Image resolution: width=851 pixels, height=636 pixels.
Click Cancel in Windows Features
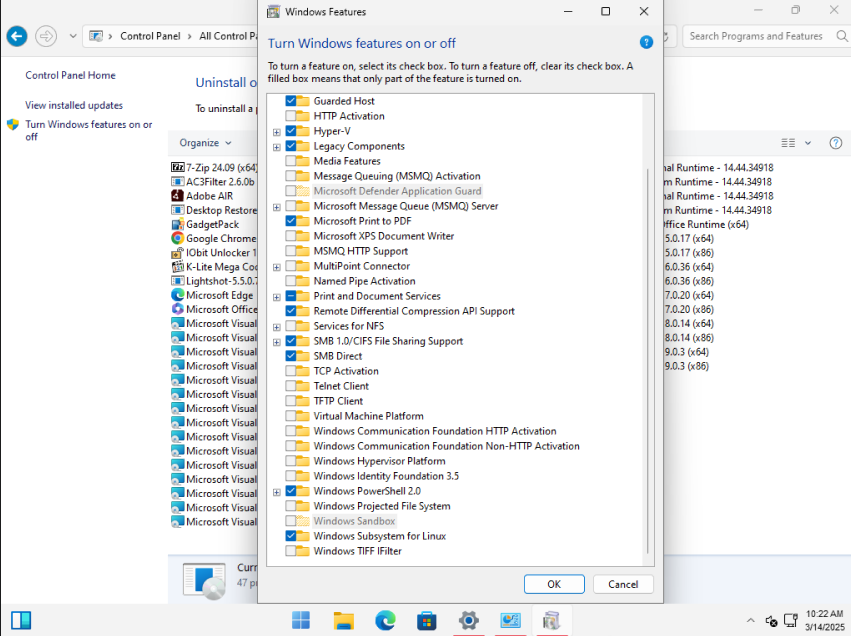623,584
